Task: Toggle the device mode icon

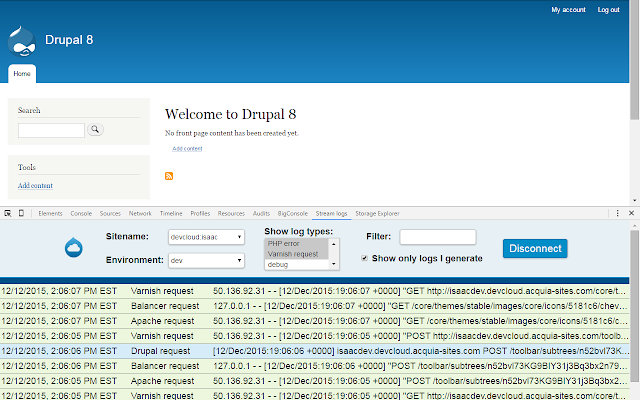Action: pos(21,213)
